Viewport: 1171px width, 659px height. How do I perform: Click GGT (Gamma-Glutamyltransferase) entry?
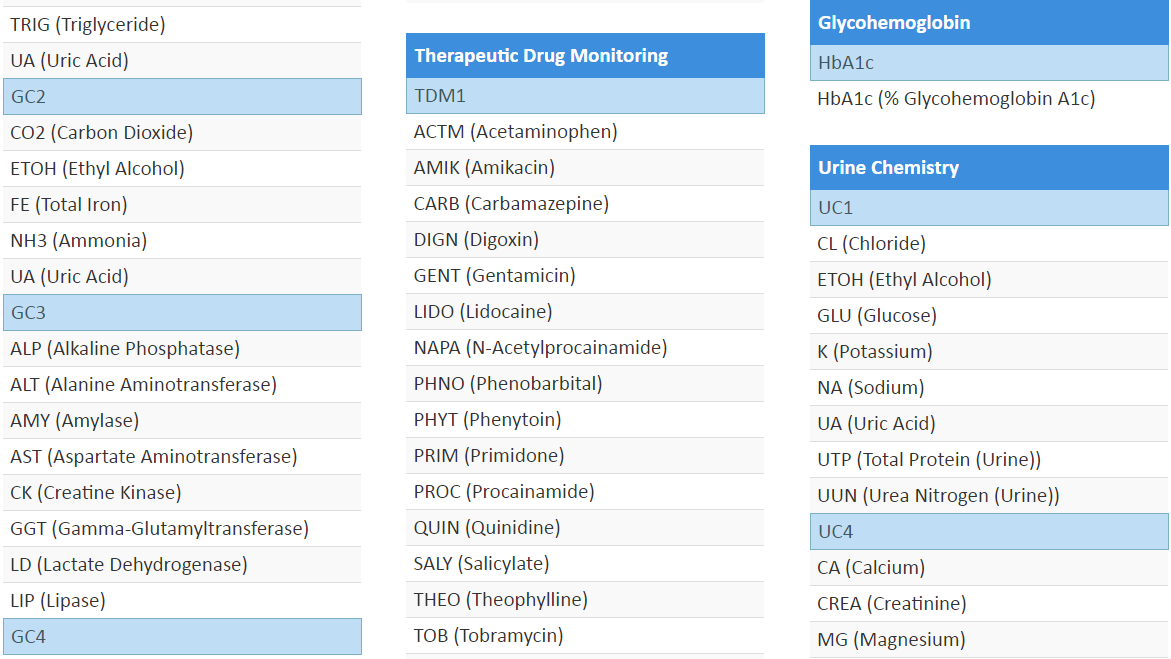coord(159,529)
